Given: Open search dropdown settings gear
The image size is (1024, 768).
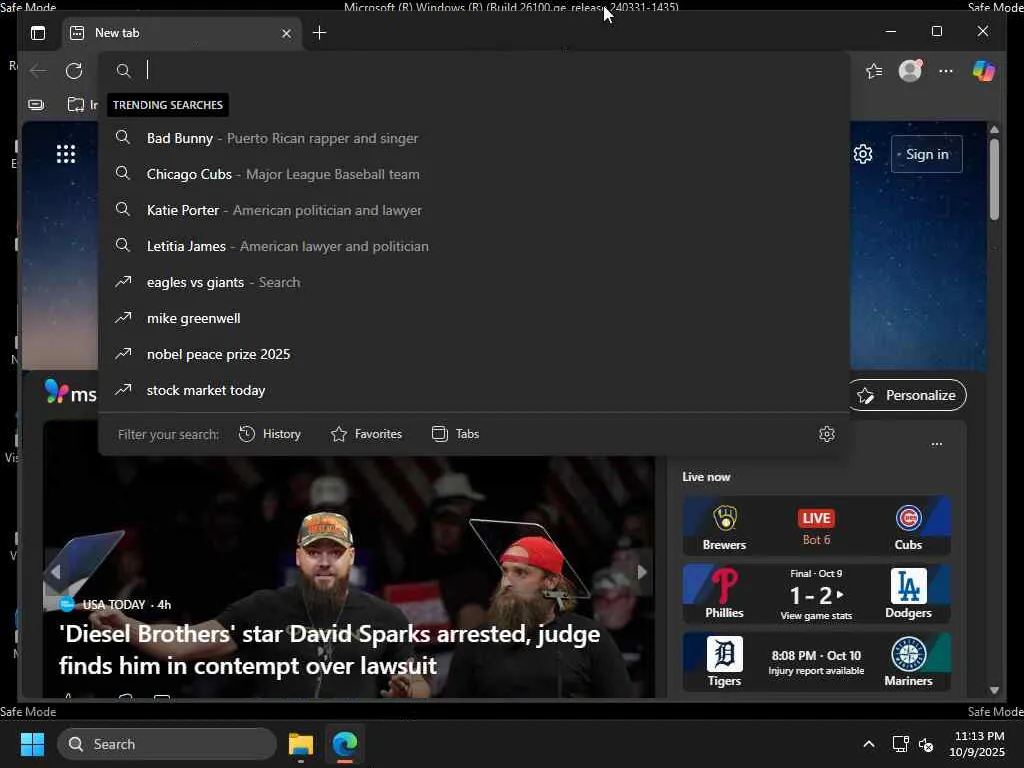Looking at the screenshot, I should tap(827, 434).
